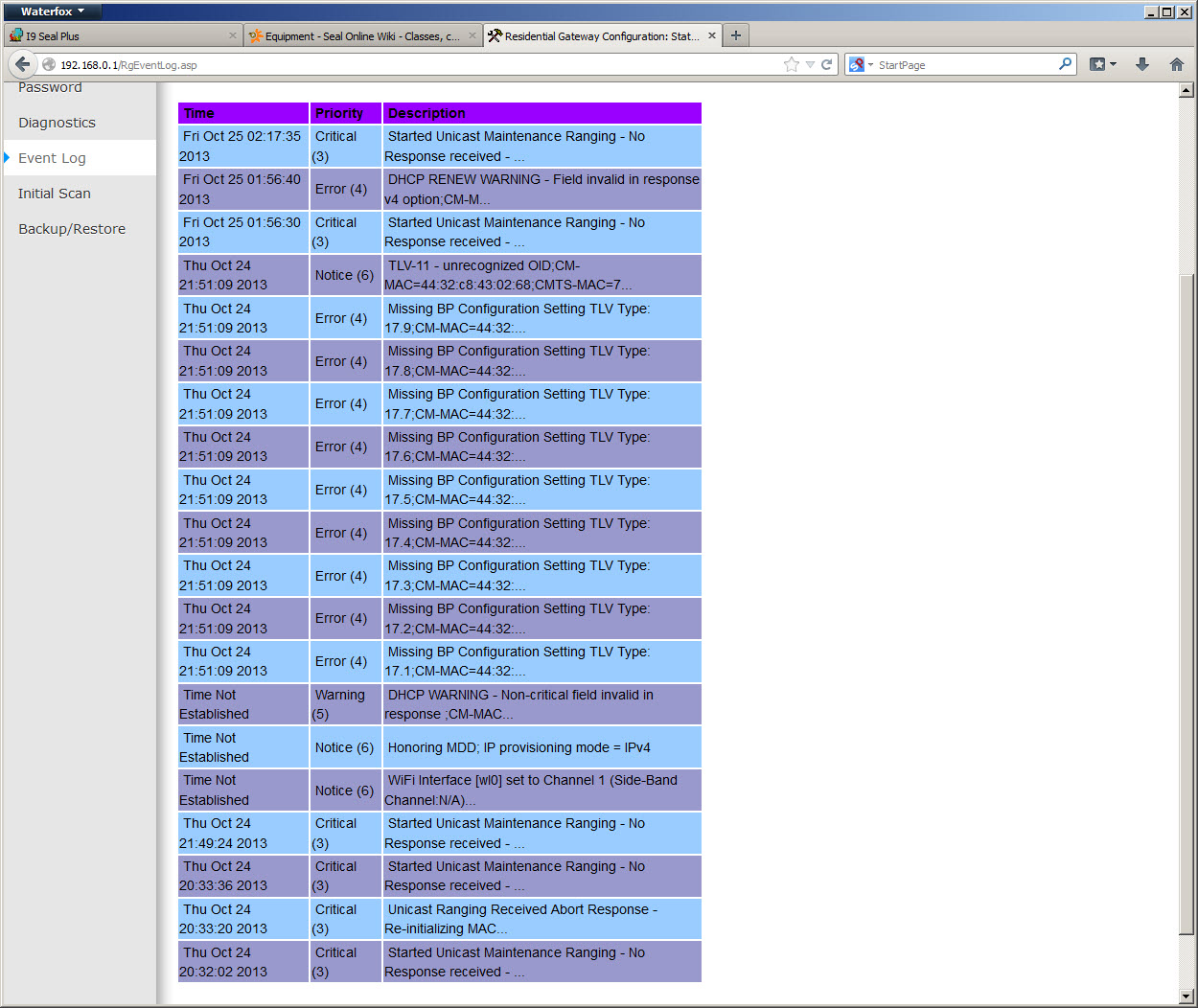Go to the Home page icon

tap(1177, 64)
